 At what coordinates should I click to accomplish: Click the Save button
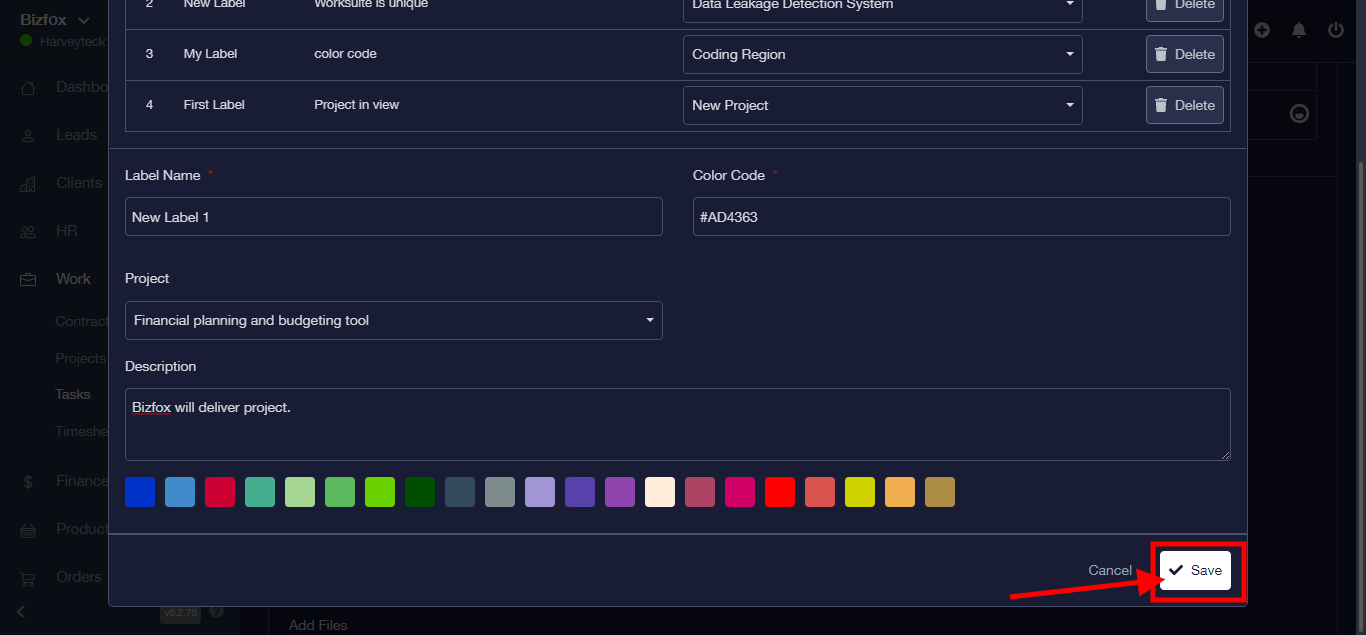pos(1195,570)
